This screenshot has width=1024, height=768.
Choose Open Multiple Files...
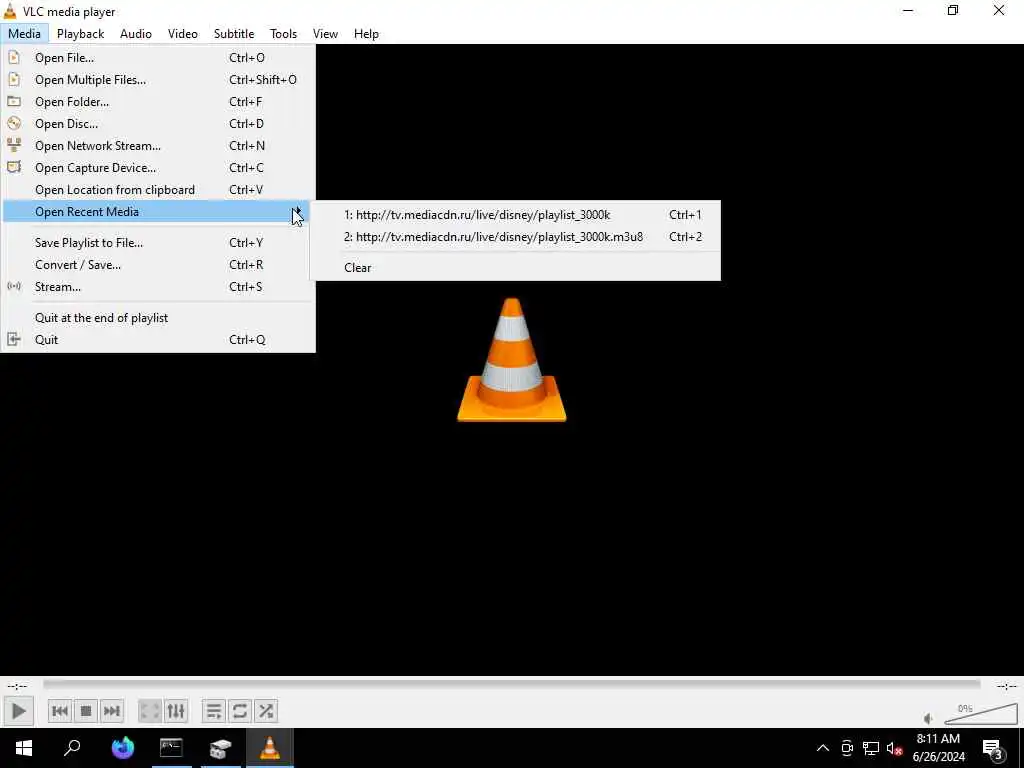(x=158, y=80)
